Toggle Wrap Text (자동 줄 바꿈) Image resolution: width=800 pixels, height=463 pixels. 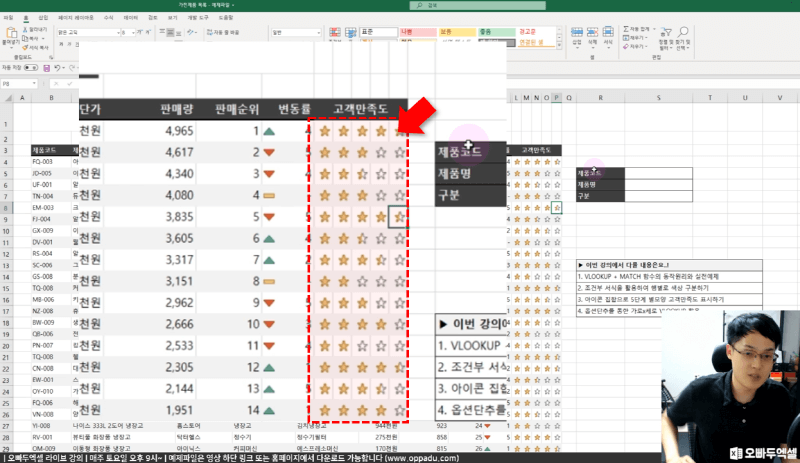point(222,32)
